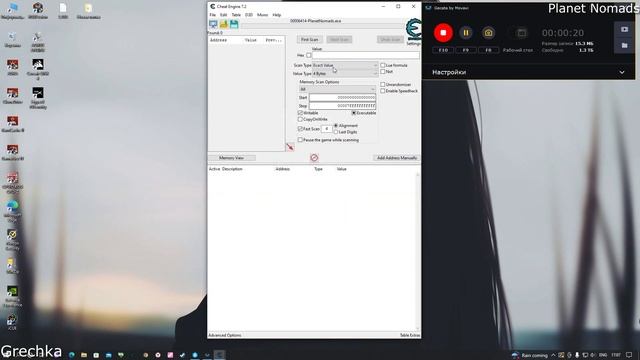640x360 pixels.
Task: Click the red arrow add-to-address-list icon
Action: pos(290,147)
